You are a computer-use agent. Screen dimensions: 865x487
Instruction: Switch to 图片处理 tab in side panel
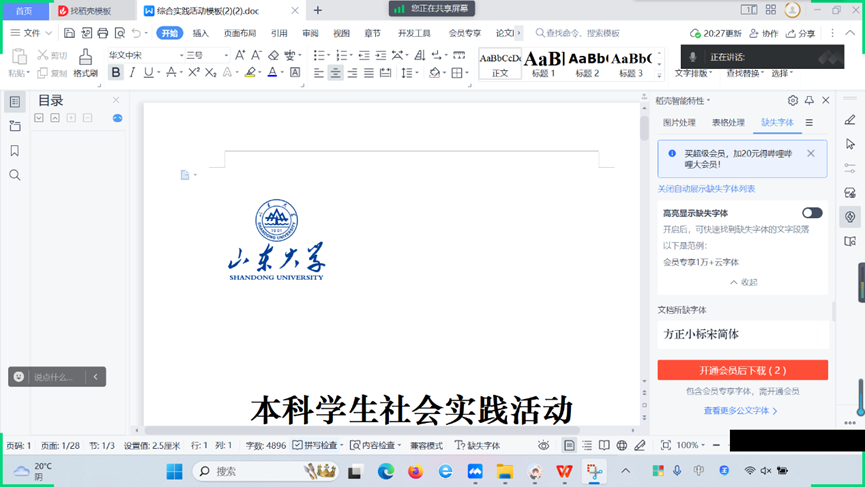tap(679, 122)
